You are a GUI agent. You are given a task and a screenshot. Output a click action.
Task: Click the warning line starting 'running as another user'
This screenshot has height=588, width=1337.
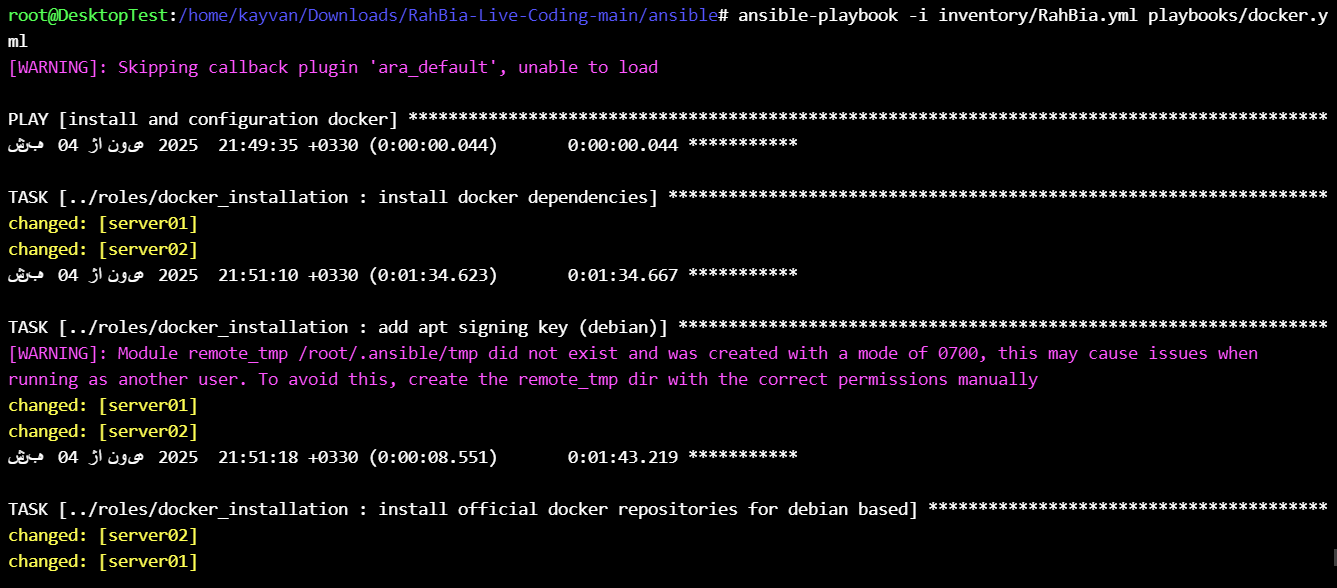pyautogui.click(x=523, y=379)
